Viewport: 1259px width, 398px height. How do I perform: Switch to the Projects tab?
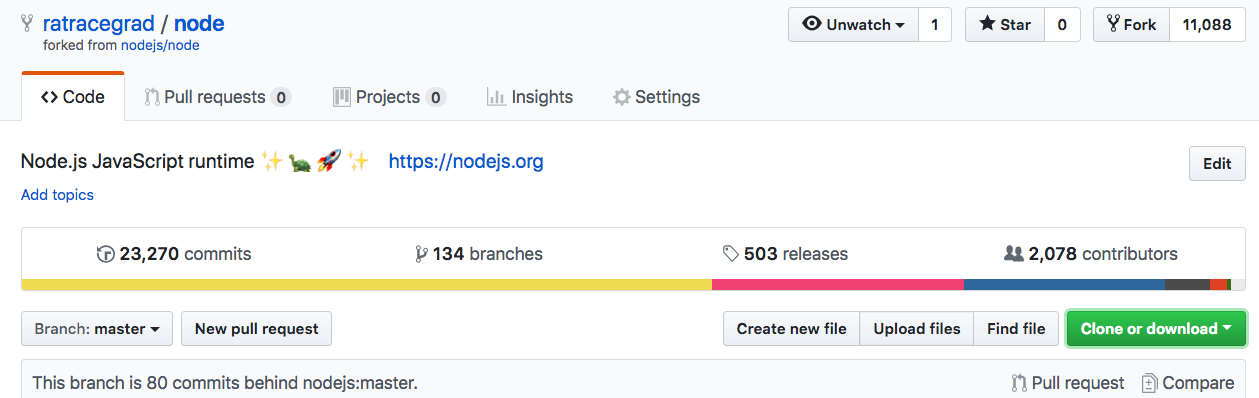click(388, 97)
